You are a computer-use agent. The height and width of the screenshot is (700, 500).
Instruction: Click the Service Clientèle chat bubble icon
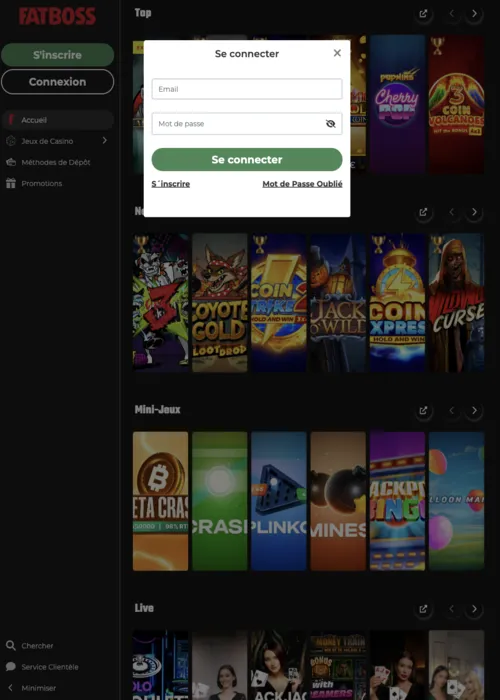coord(11,667)
